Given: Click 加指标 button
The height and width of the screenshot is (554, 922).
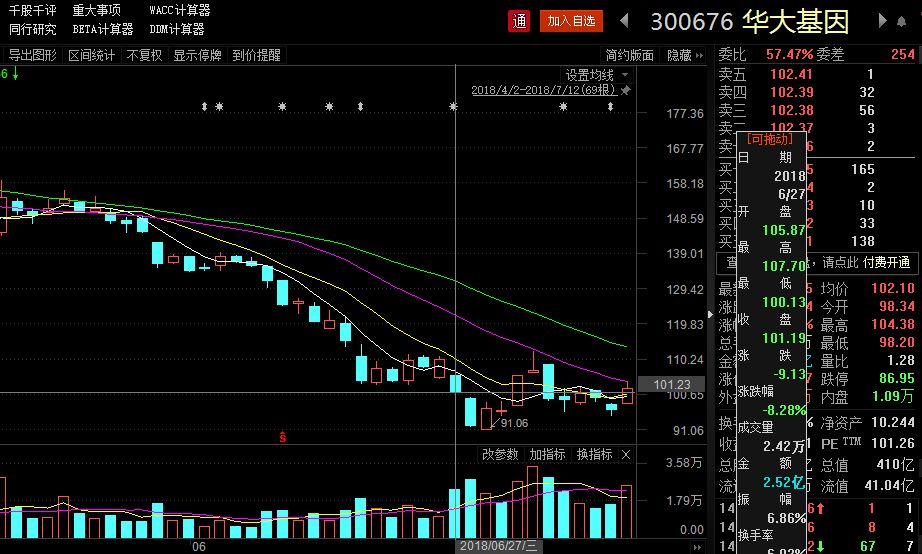Looking at the screenshot, I should point(547,455).
